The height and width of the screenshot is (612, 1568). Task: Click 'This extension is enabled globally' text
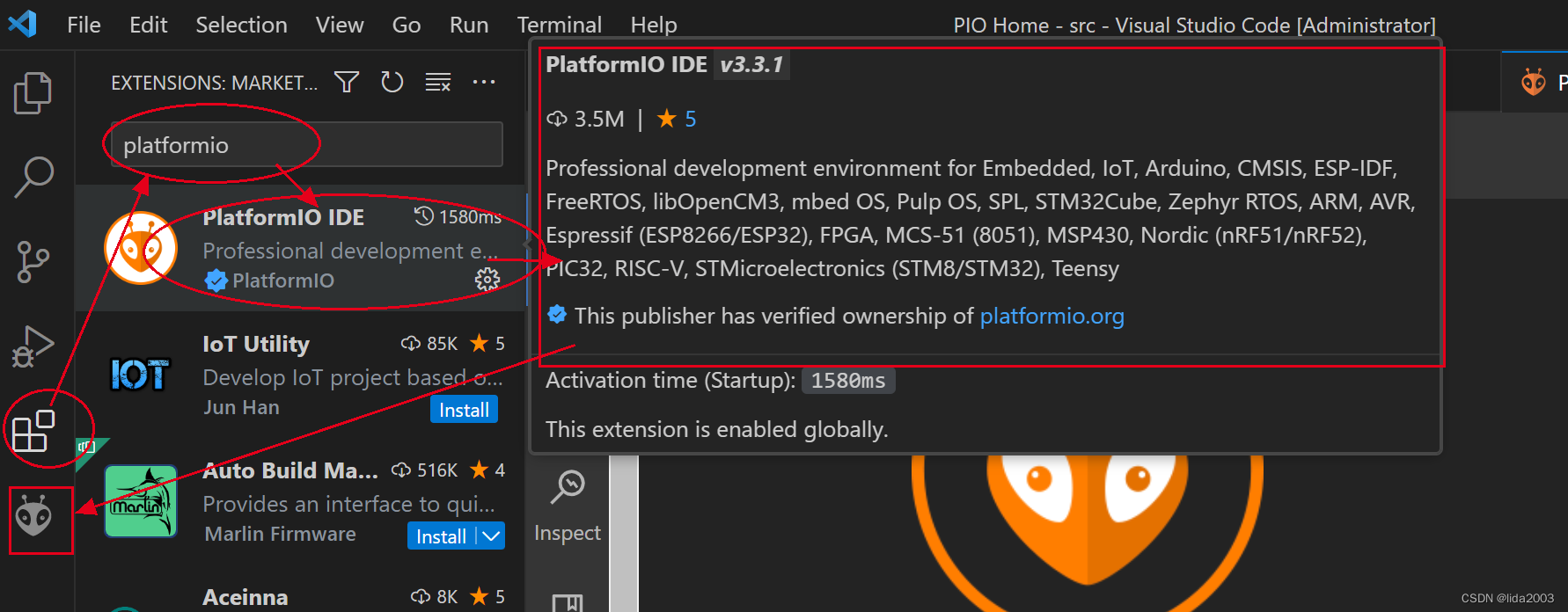point(716,429)
